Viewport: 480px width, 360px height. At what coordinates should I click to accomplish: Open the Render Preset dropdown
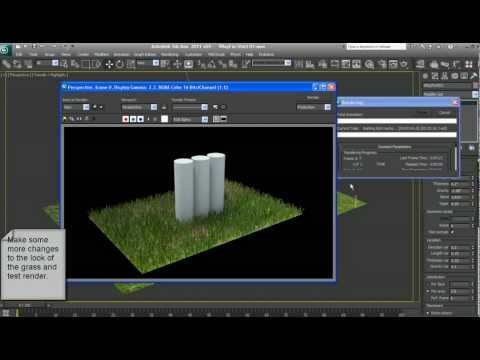click(190, 107)
